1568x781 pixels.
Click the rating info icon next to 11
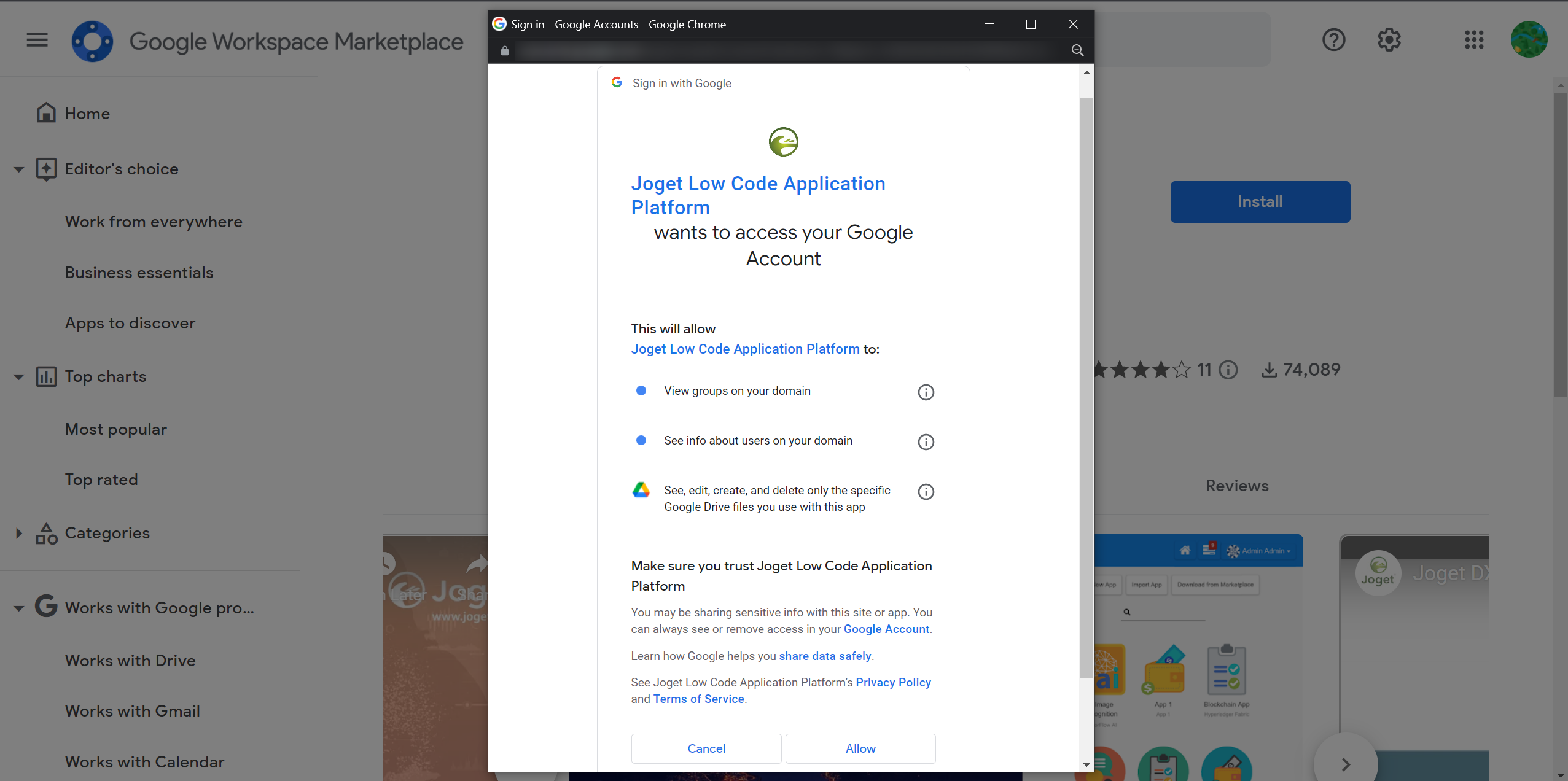coord(1228,370)
